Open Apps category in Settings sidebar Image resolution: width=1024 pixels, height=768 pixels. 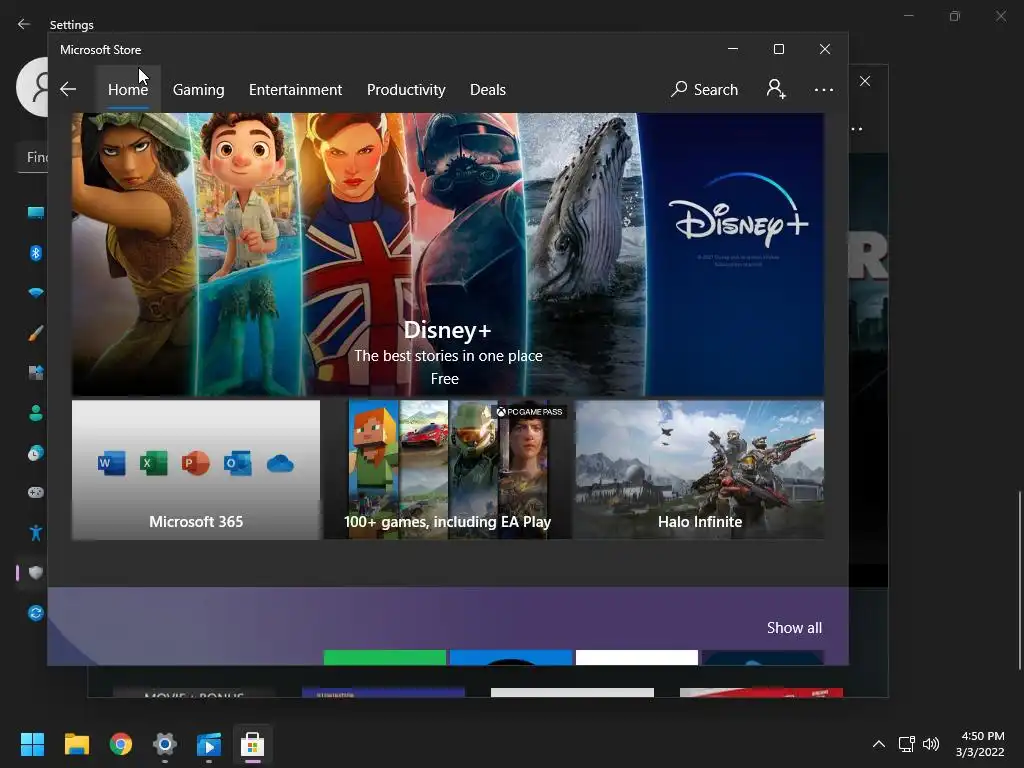(35, 373)
